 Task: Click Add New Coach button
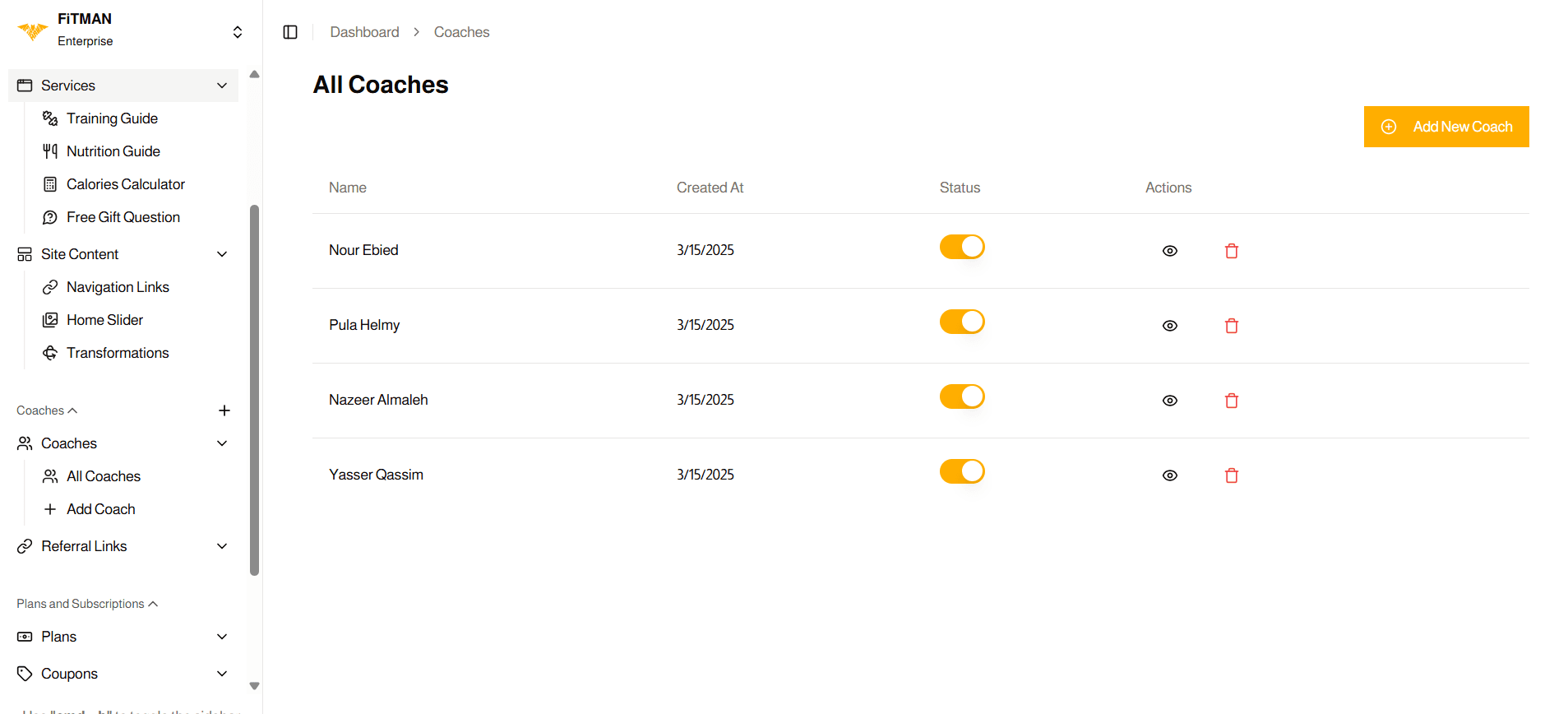(x=1445, y=127)
